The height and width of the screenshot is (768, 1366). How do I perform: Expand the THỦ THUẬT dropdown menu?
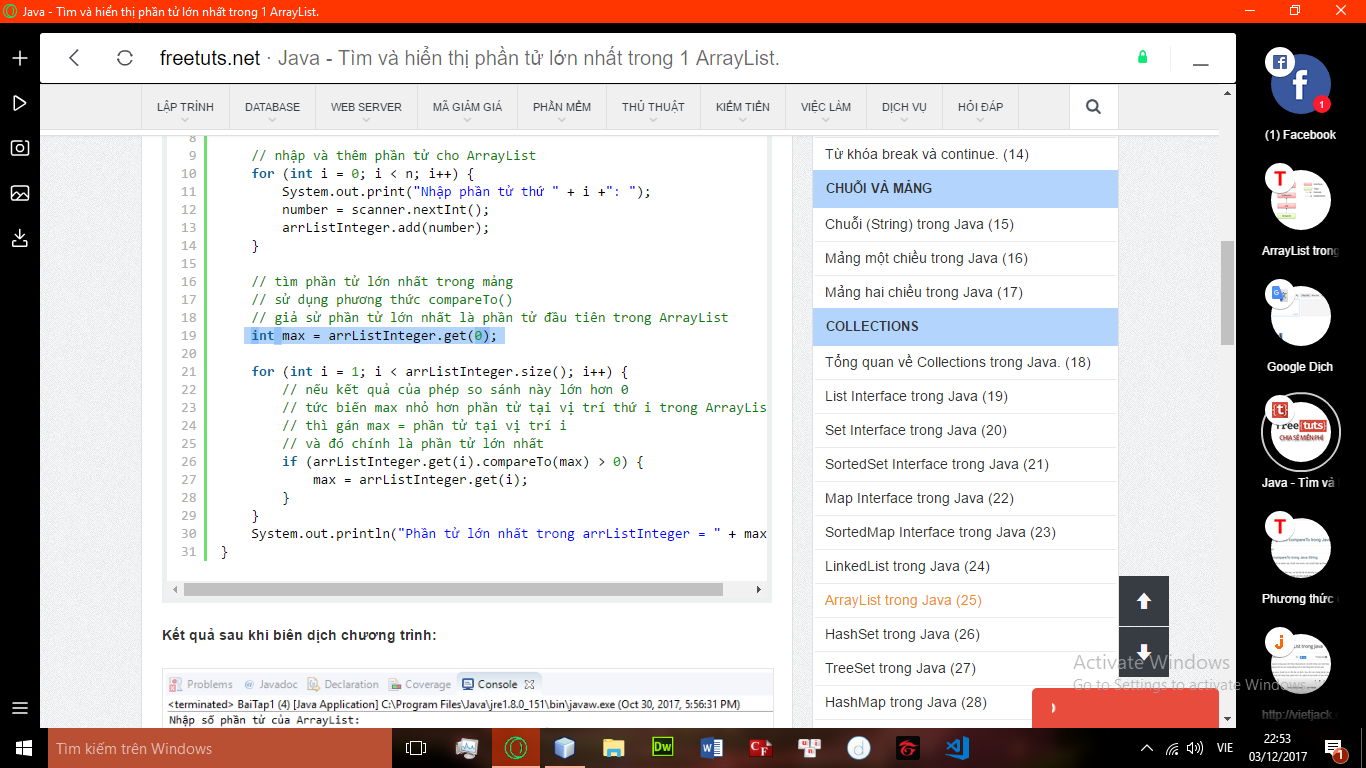[x=653, y=108]
